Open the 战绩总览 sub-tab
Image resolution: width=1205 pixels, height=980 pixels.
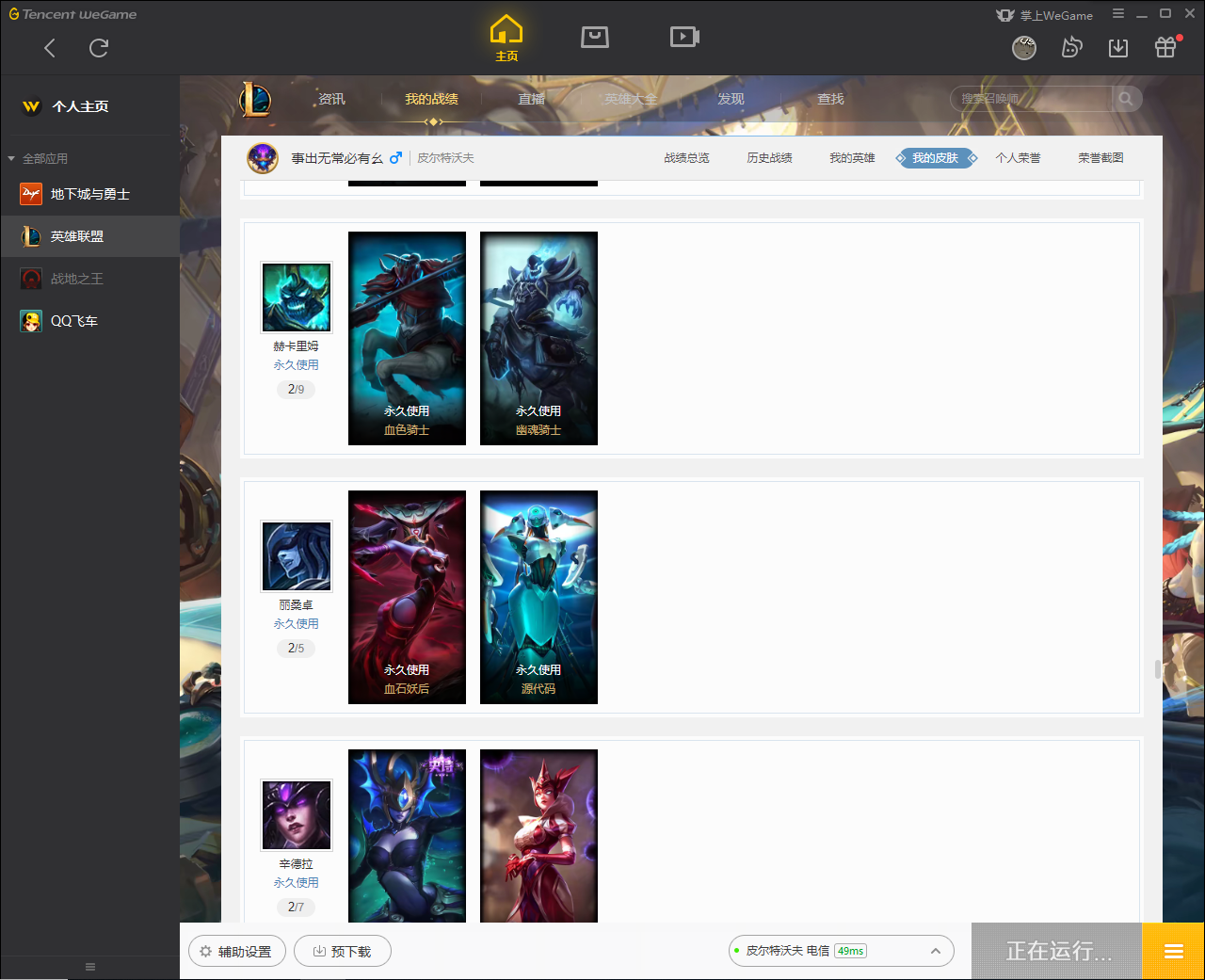click(686, 158)
